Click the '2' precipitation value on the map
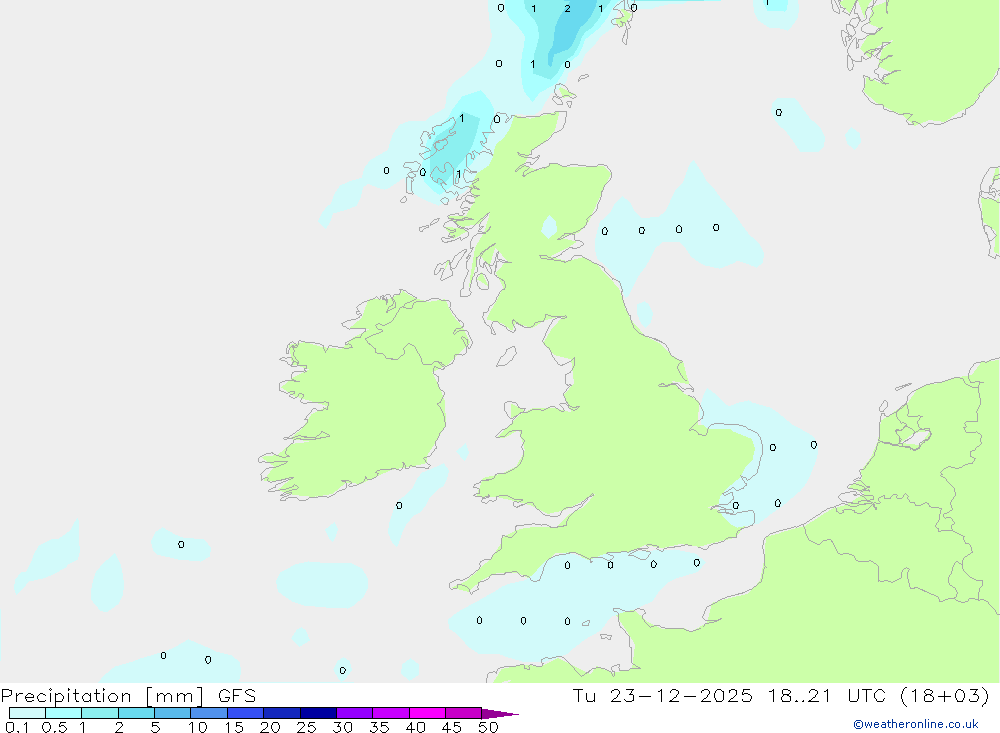This screenshot has width=1000, height=733. (568, 9)
